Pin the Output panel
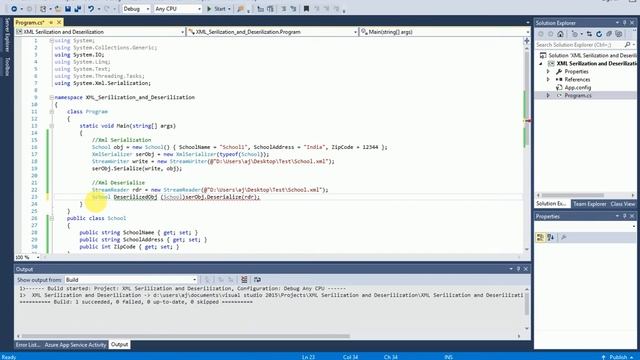Screen dimensions: 640x360 tap(518, 269)
